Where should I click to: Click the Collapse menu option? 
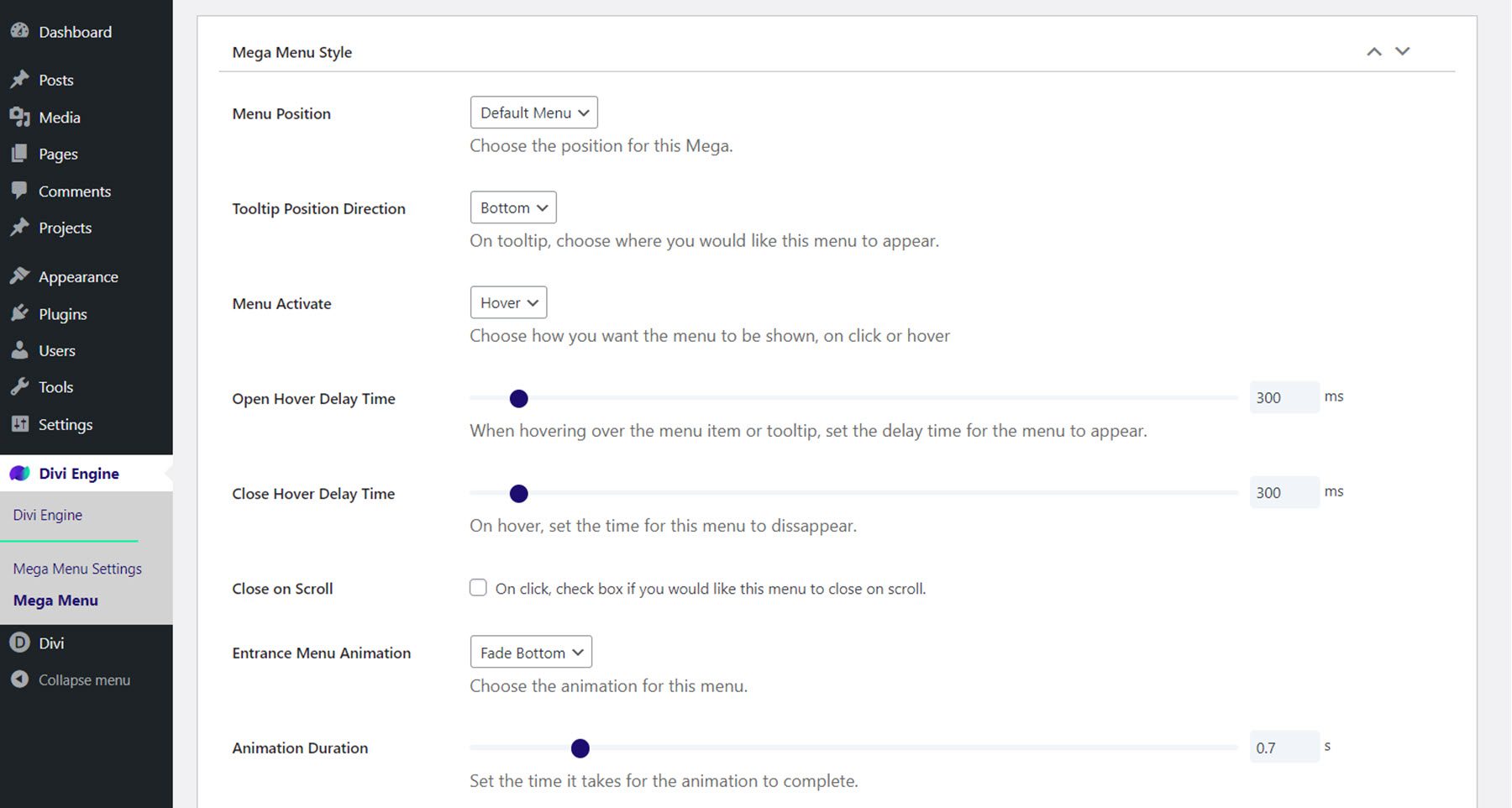click(83, 679)
